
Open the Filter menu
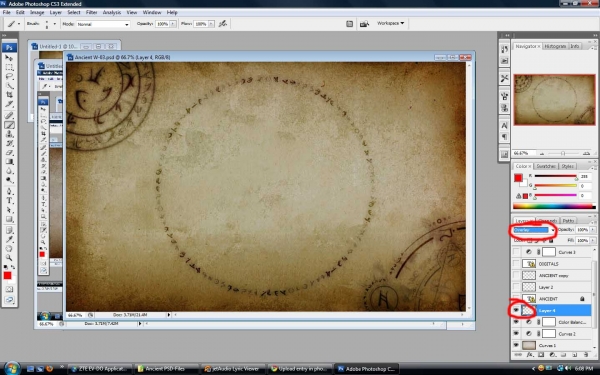click(x=91, y=12)
